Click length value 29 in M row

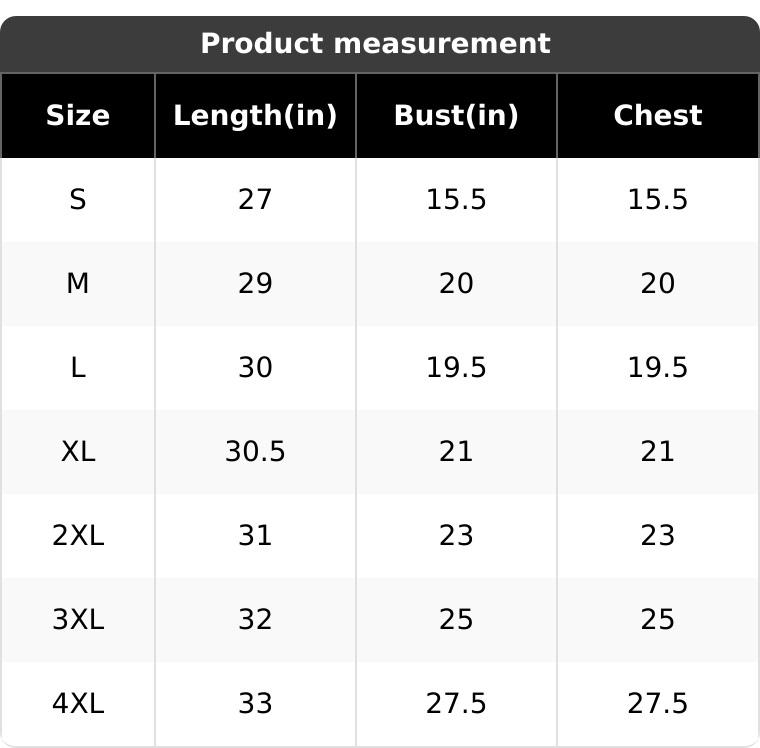[x=255, y=284]
